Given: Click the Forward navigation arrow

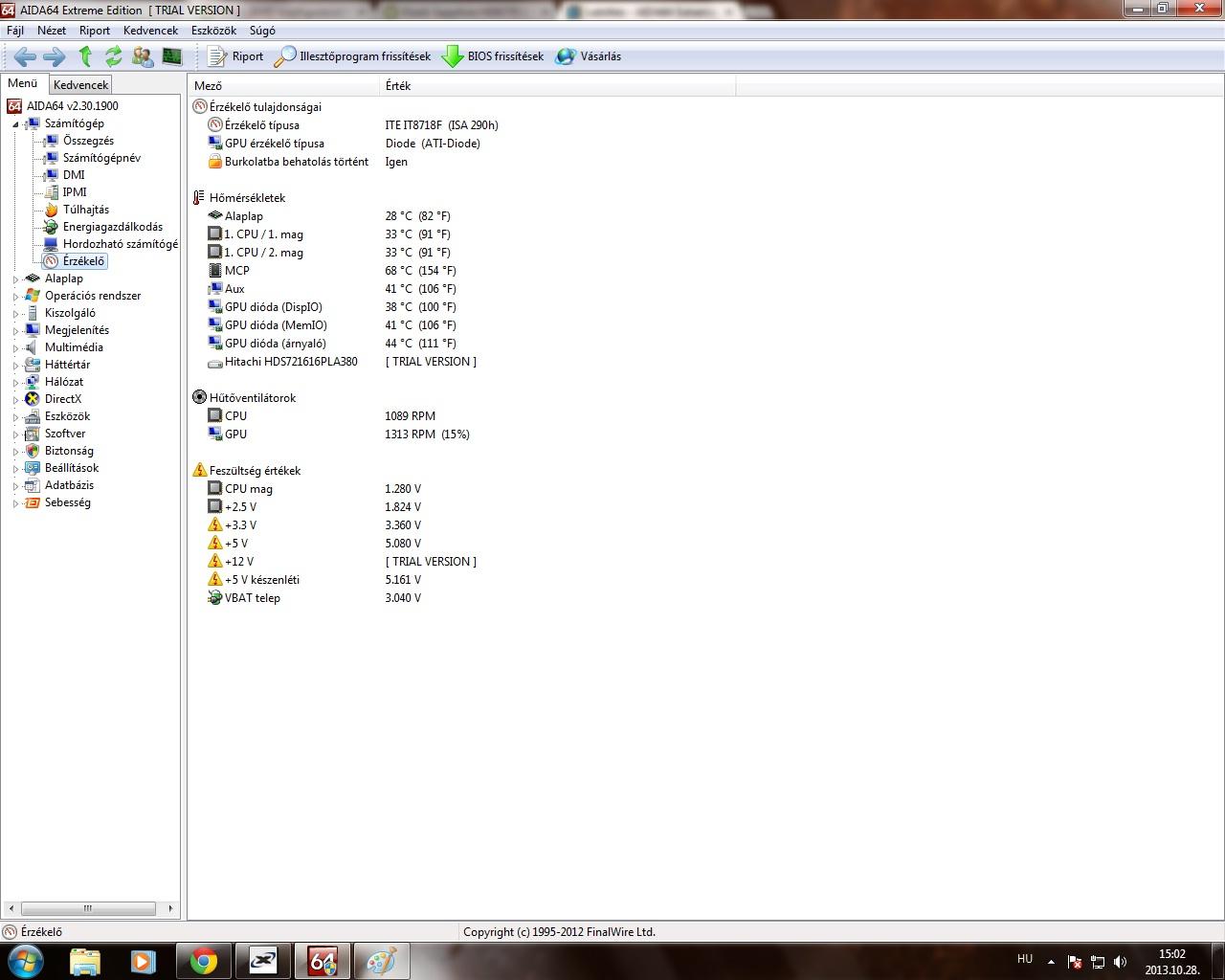Looking at the screenshot, I should point(55,56).
